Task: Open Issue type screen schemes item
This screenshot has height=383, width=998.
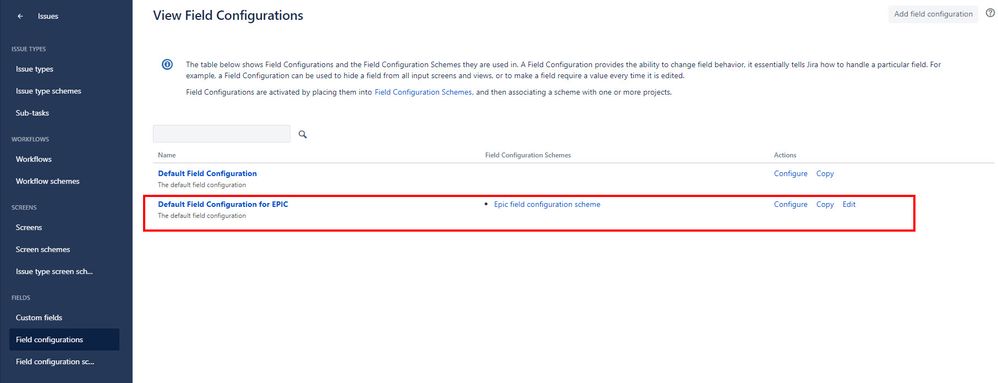Action: coord(54,272)
